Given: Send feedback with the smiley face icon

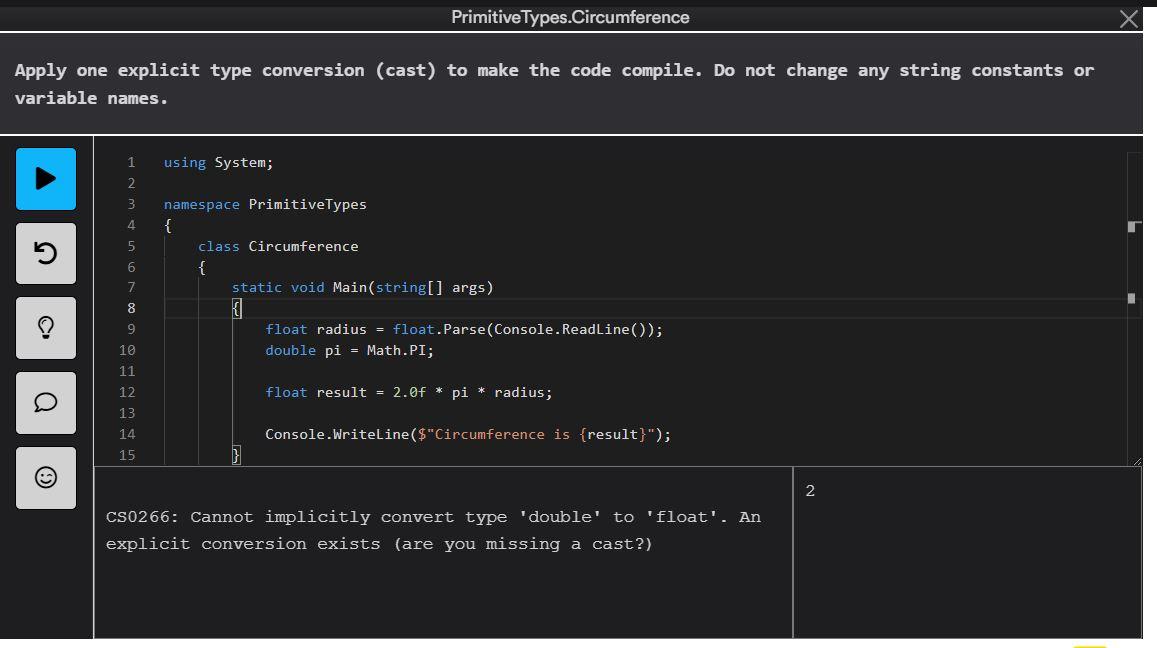Looking at the screenshot, I should click(x=45, y=478).
